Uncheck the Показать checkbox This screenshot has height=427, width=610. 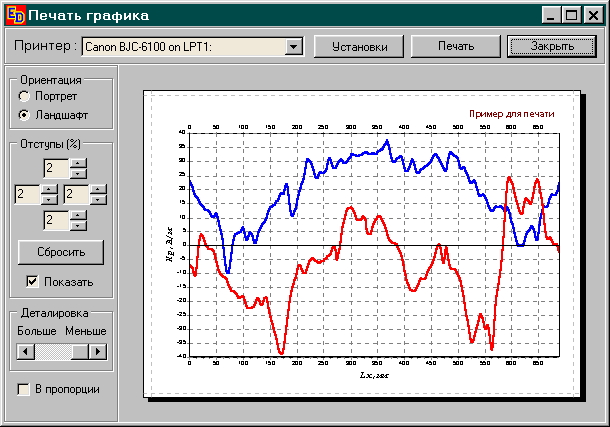click(33, 282)
